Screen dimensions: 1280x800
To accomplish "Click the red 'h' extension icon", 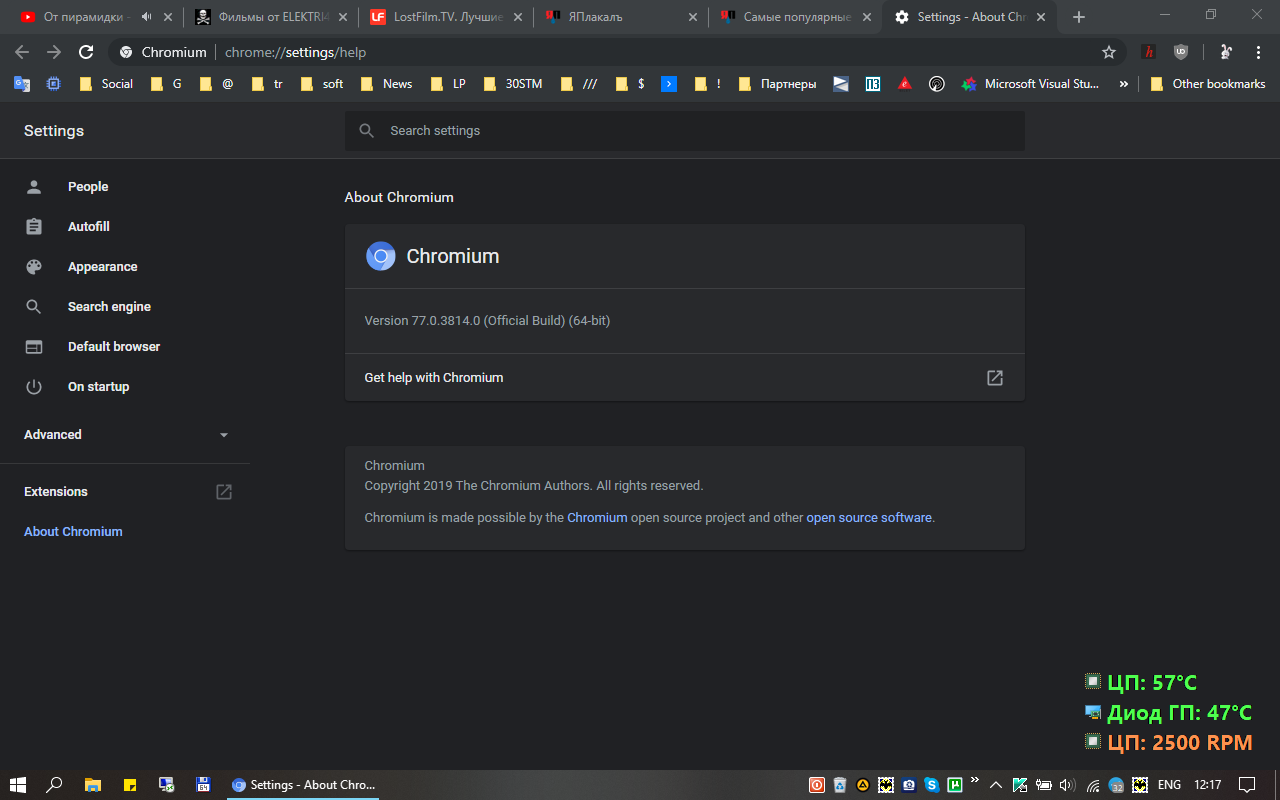I will click(1149, 52).
